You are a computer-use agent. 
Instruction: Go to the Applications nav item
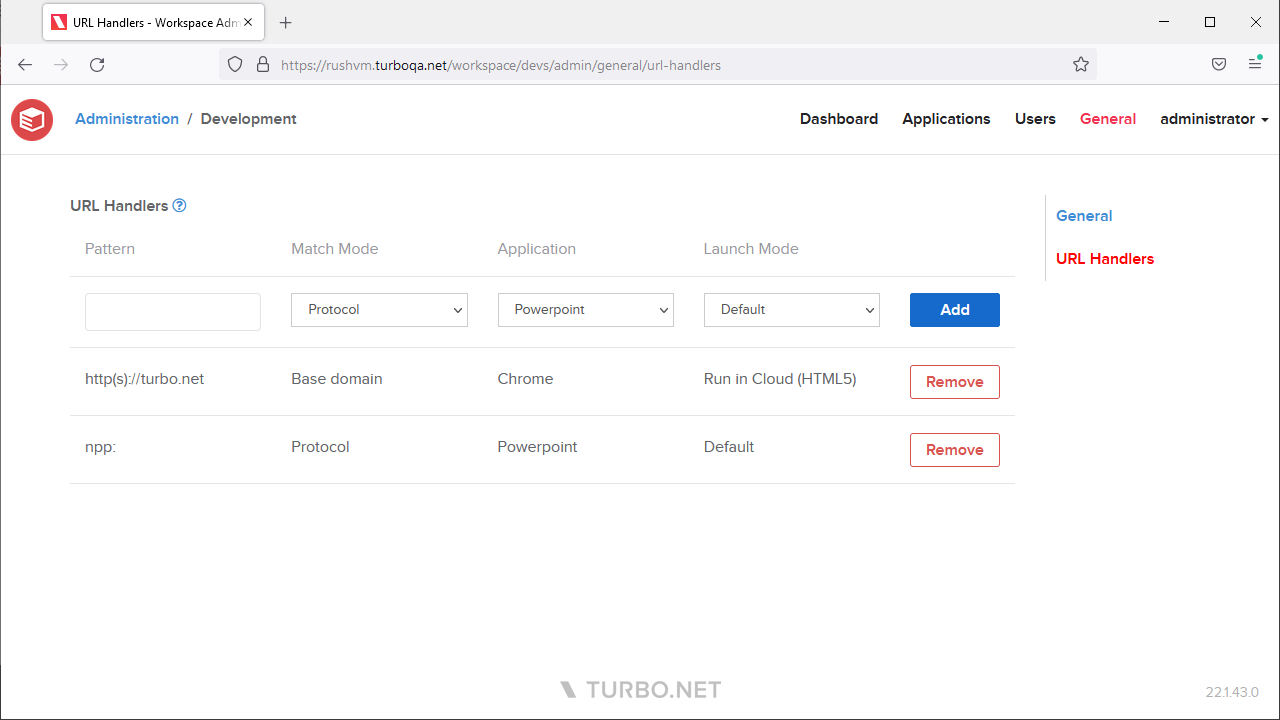click(946, 119)
